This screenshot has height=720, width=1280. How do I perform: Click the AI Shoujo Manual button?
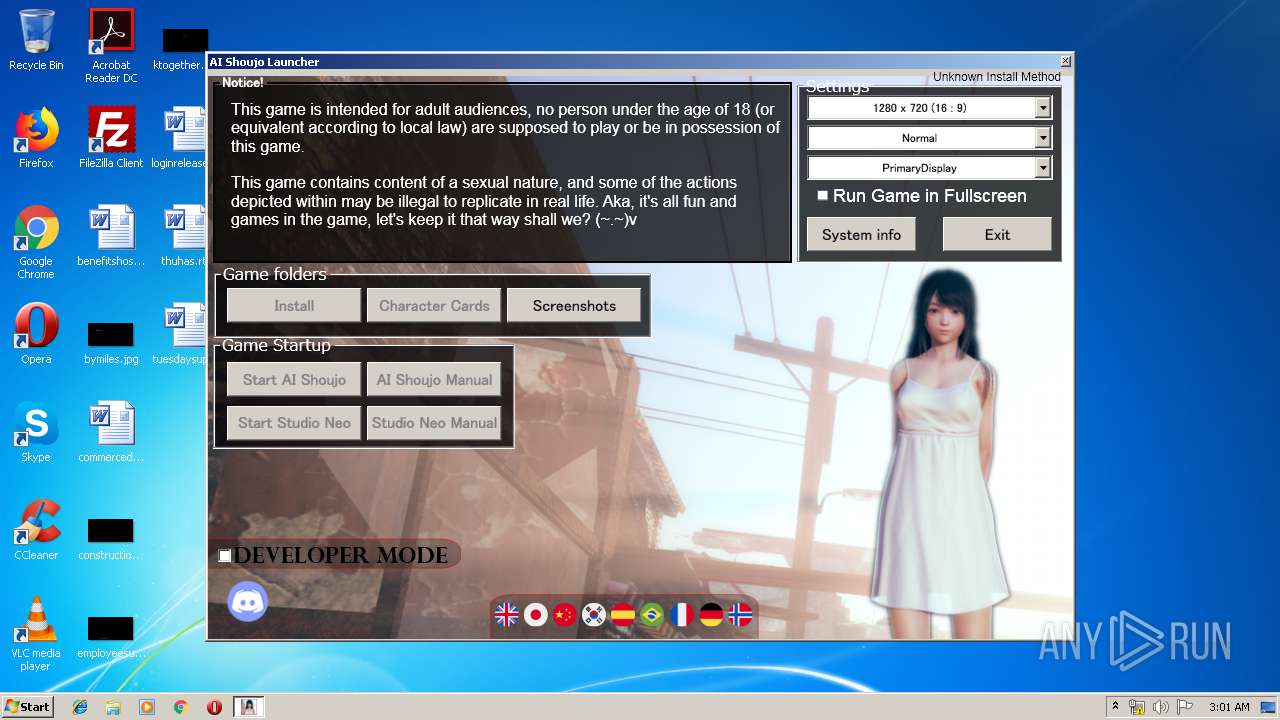[434, 380]
